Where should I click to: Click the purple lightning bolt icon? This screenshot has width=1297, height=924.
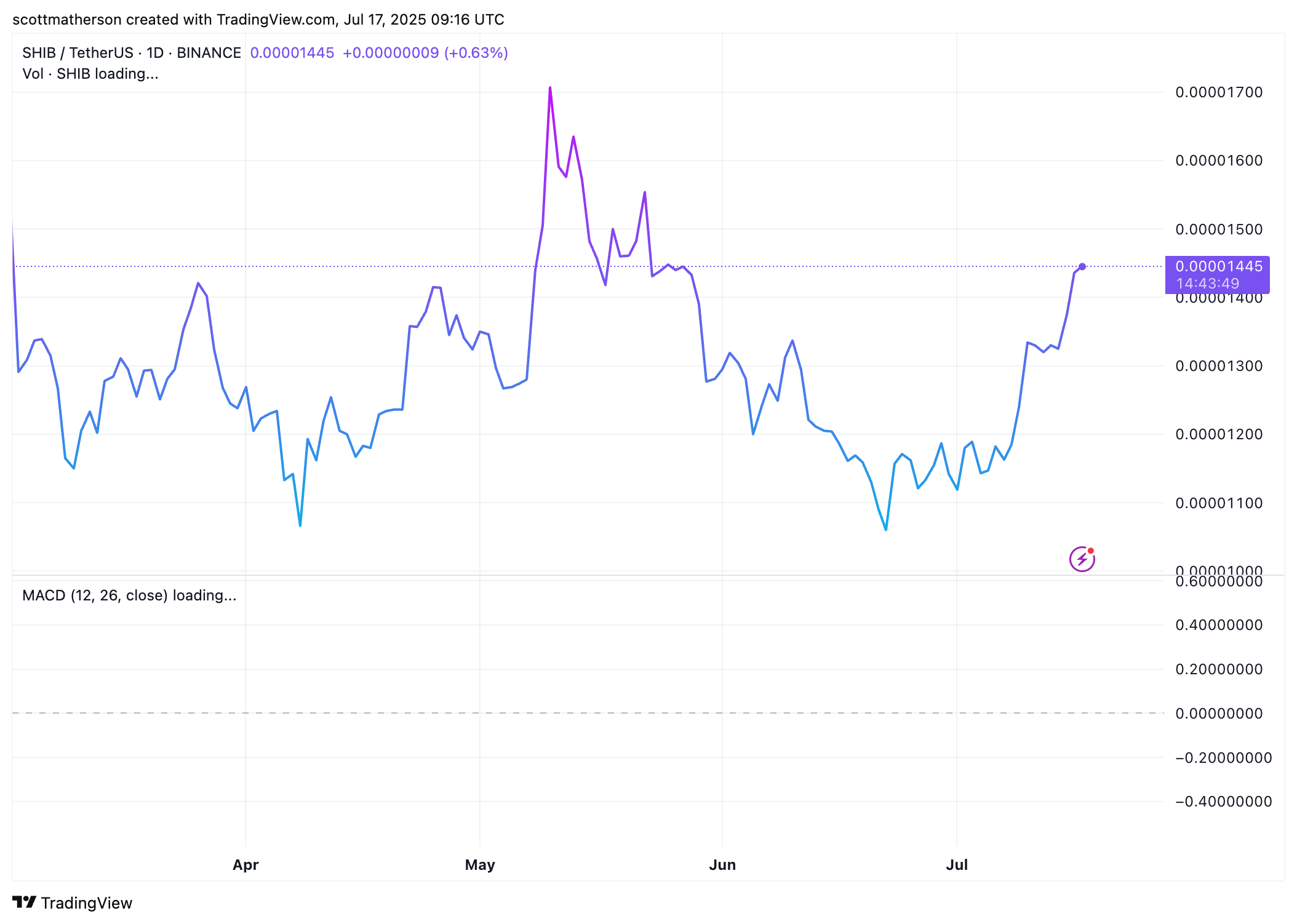pos(1082,559)
